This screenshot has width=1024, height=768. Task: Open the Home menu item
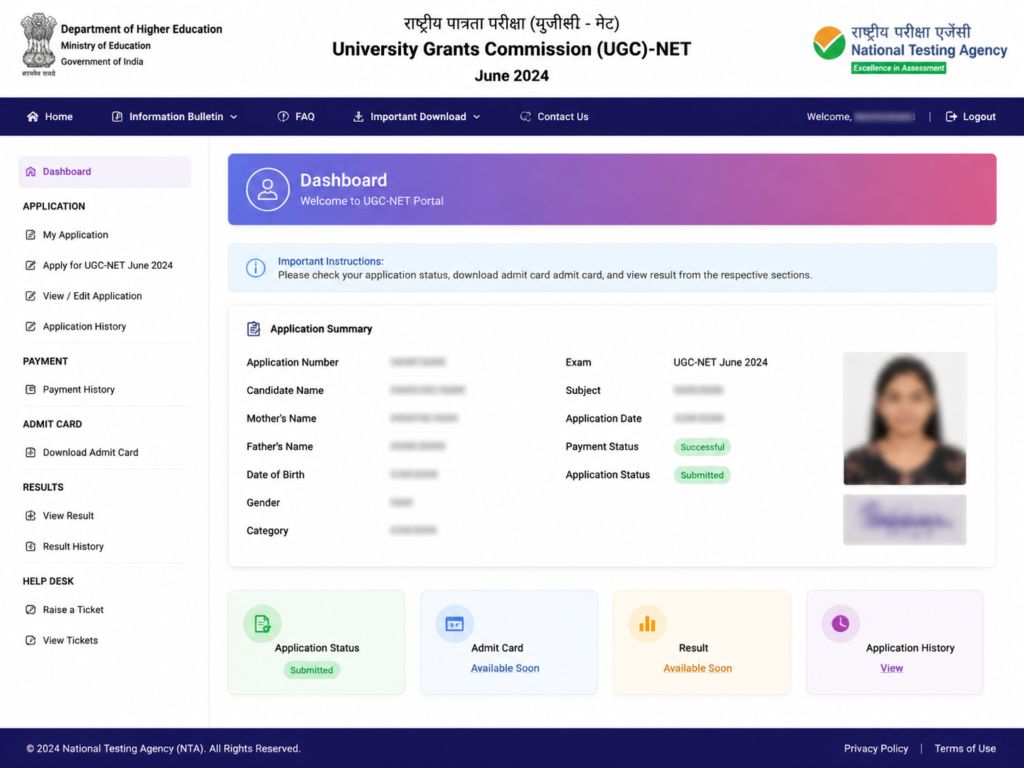(x=50, y=116)
